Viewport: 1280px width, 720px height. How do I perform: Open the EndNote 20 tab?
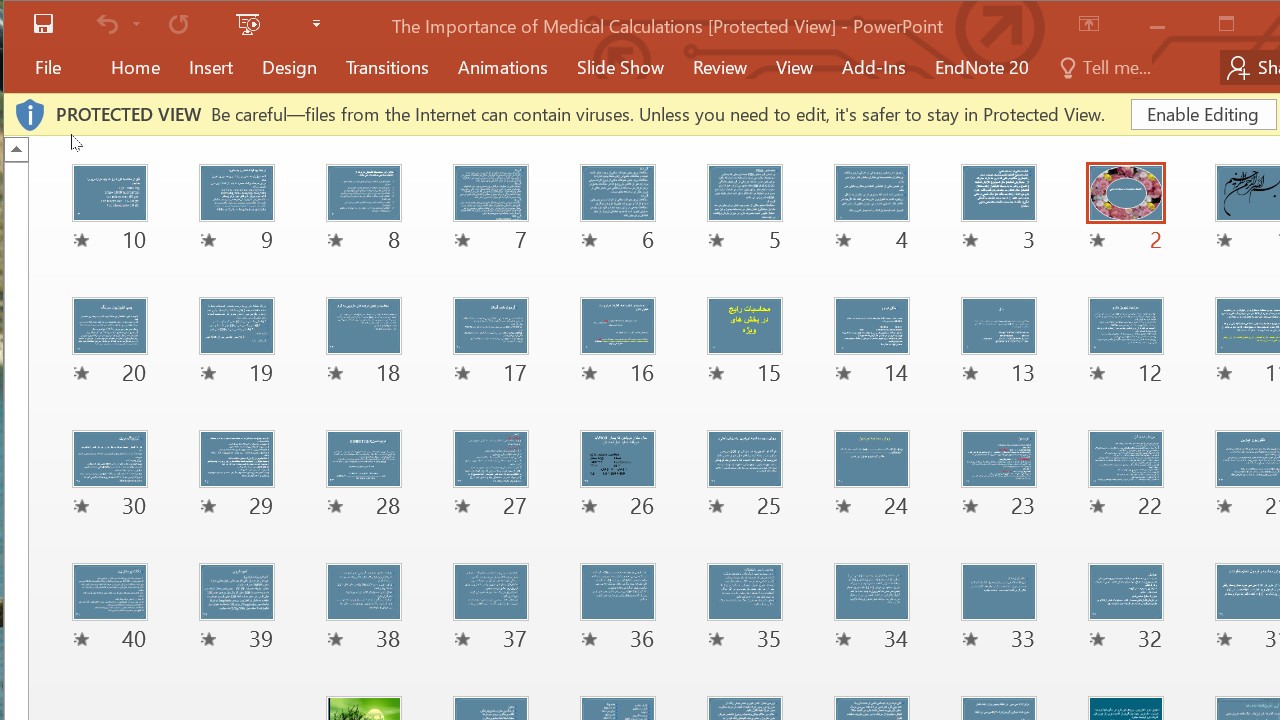click(x=981, y=68)
